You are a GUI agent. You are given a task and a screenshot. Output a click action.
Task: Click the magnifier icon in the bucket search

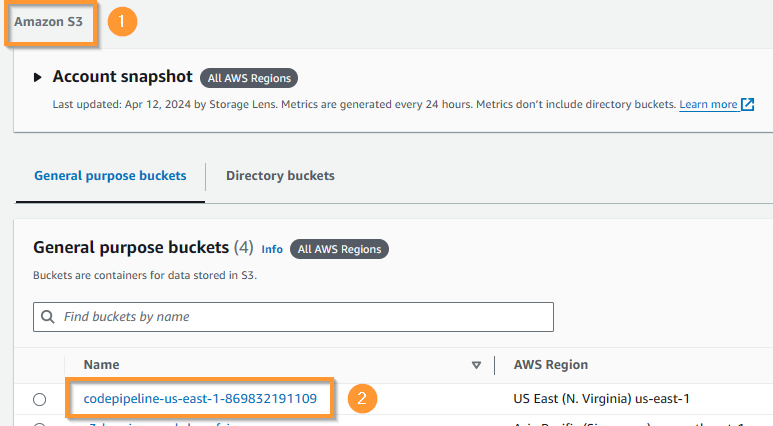point(48,317)
